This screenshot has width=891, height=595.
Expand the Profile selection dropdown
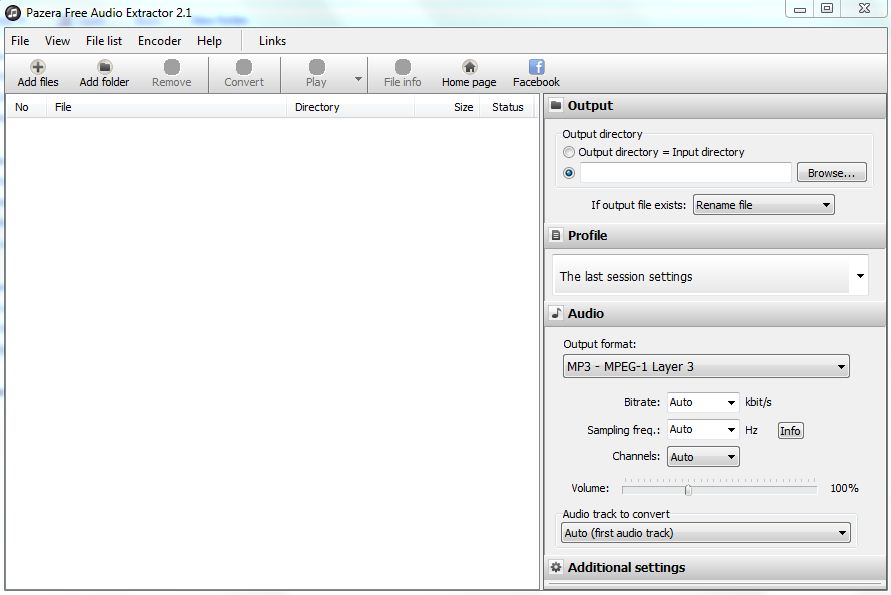click(709, 276)
